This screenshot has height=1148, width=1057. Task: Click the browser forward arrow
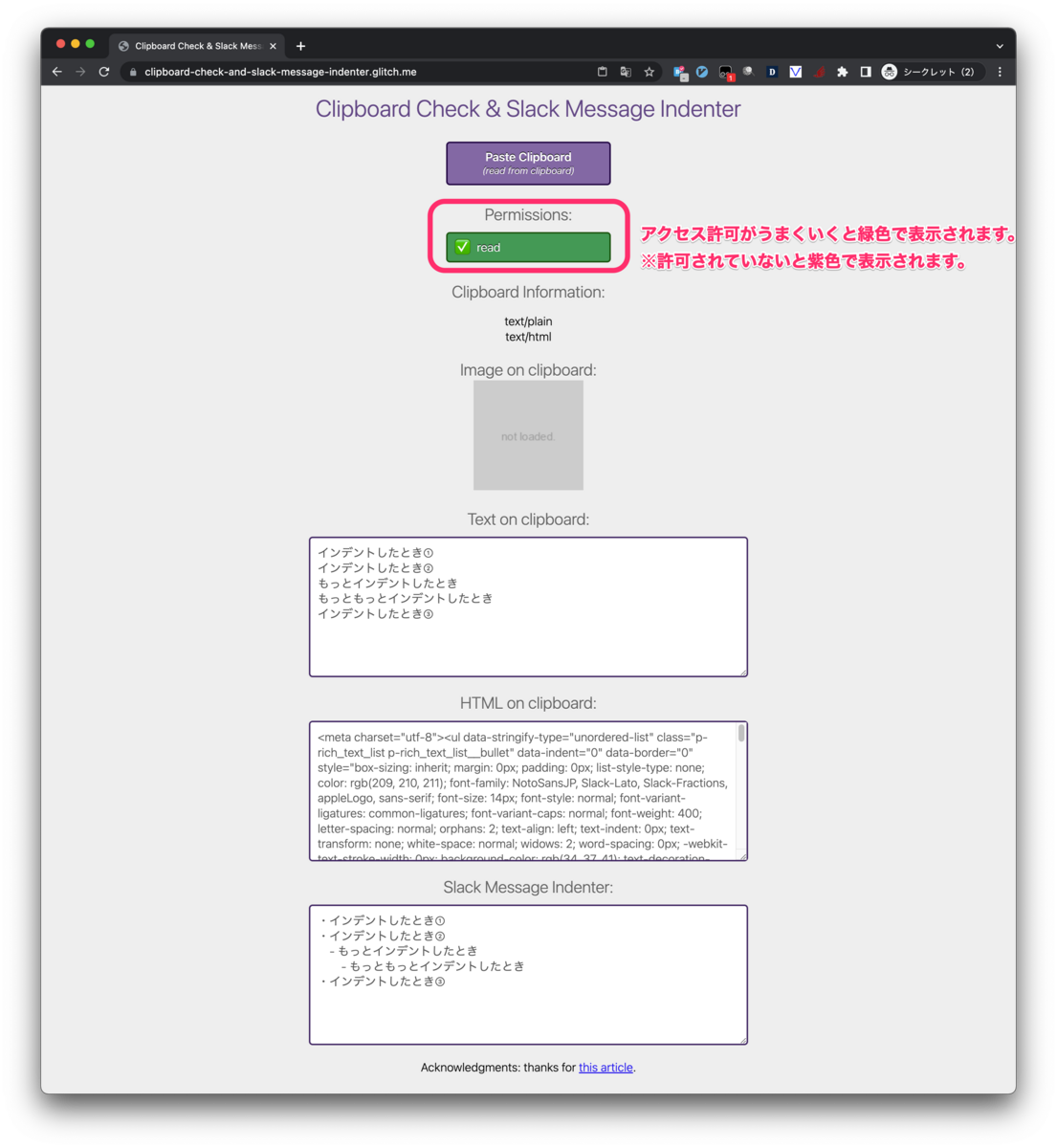coord(80,72)
